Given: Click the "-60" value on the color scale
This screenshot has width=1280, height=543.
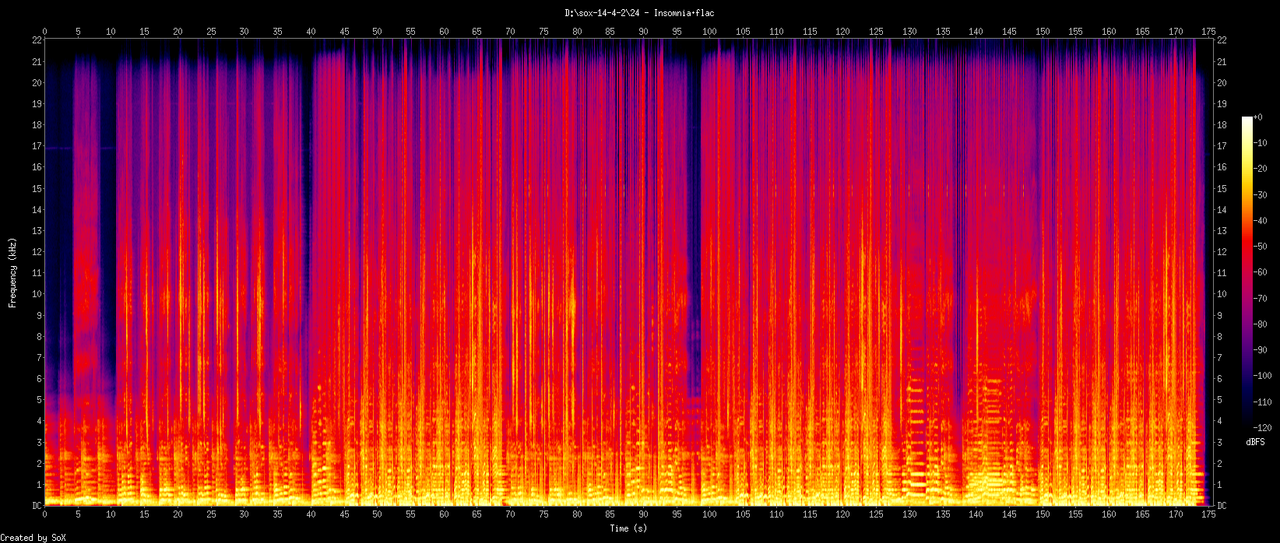Looking at the screenshot, I should tap(1263, 274).
